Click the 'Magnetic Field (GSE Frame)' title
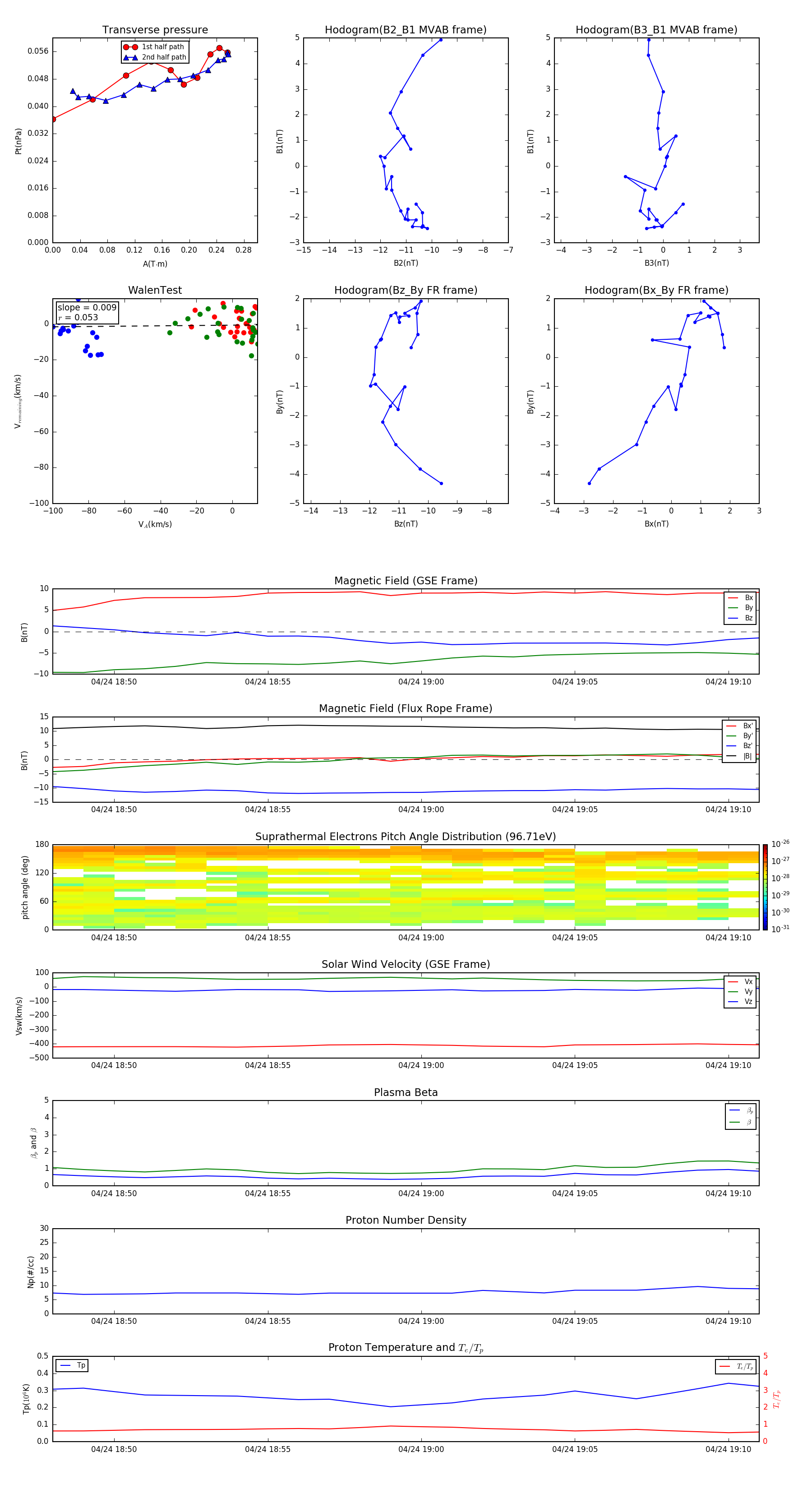The width and height of the screenshot is (812, 1489). 406,581
